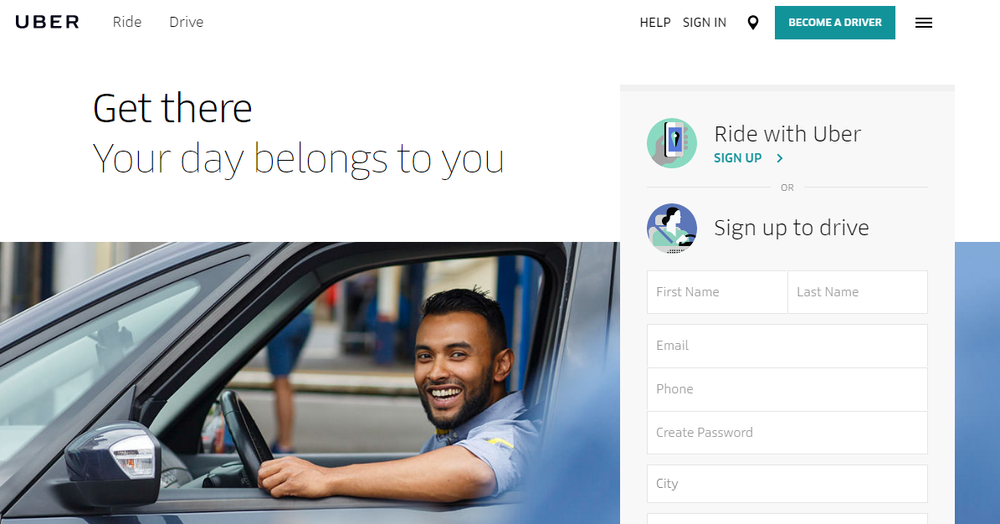Viewport: 1000px width, 524px height.
Task: Click the Ride with Uber heading
Action: 788,134
